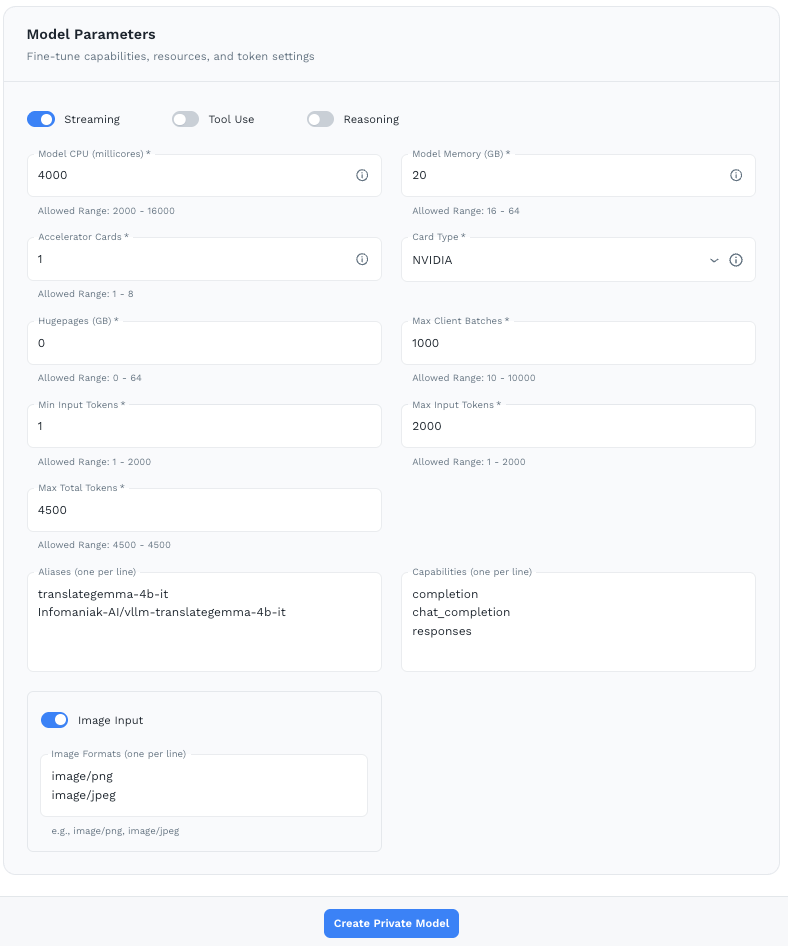The image size is (788, 946).
Task: Disable the Streaming toggle
Action: click(41, 118)
